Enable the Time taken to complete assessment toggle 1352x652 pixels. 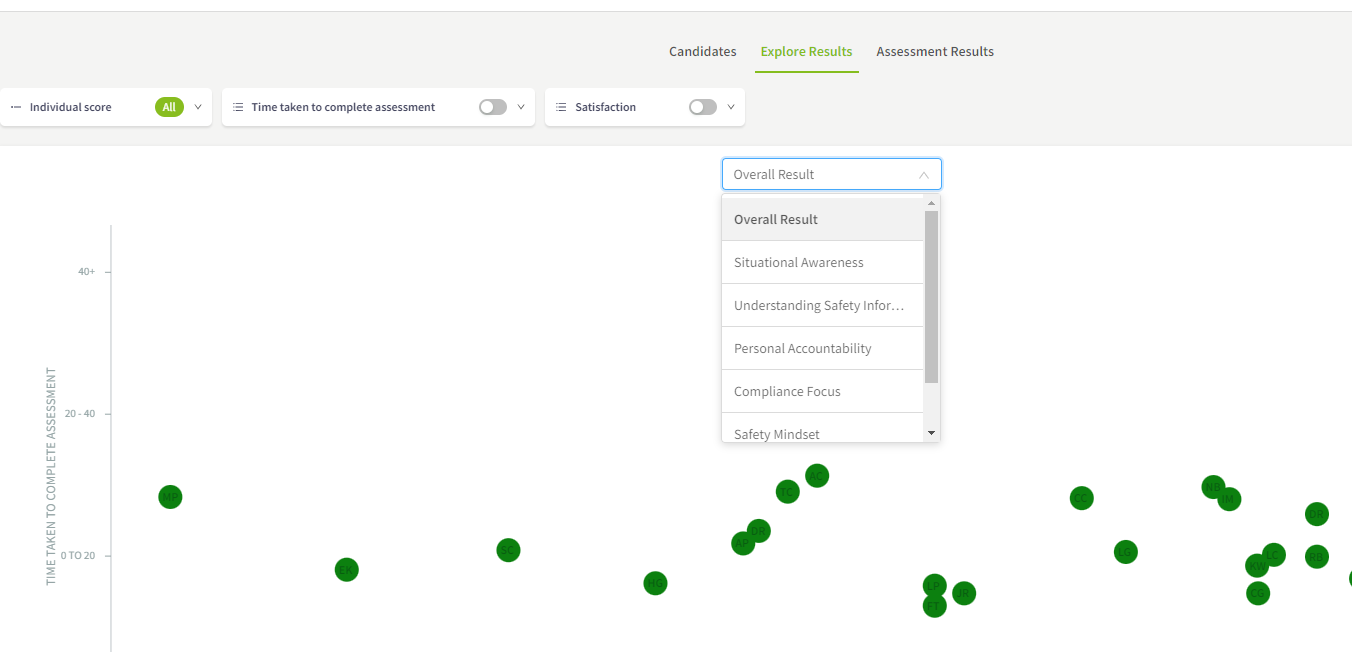[492, 107]
